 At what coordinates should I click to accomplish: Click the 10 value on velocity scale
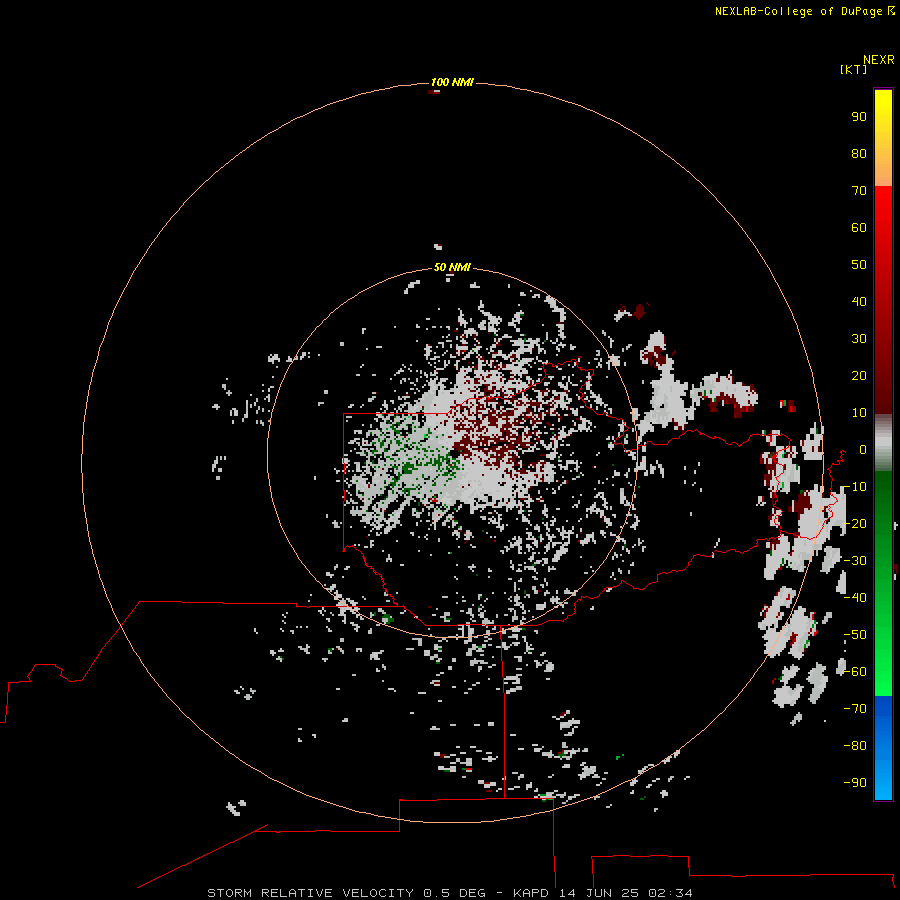pyautogui.click(x=859, y=413)
